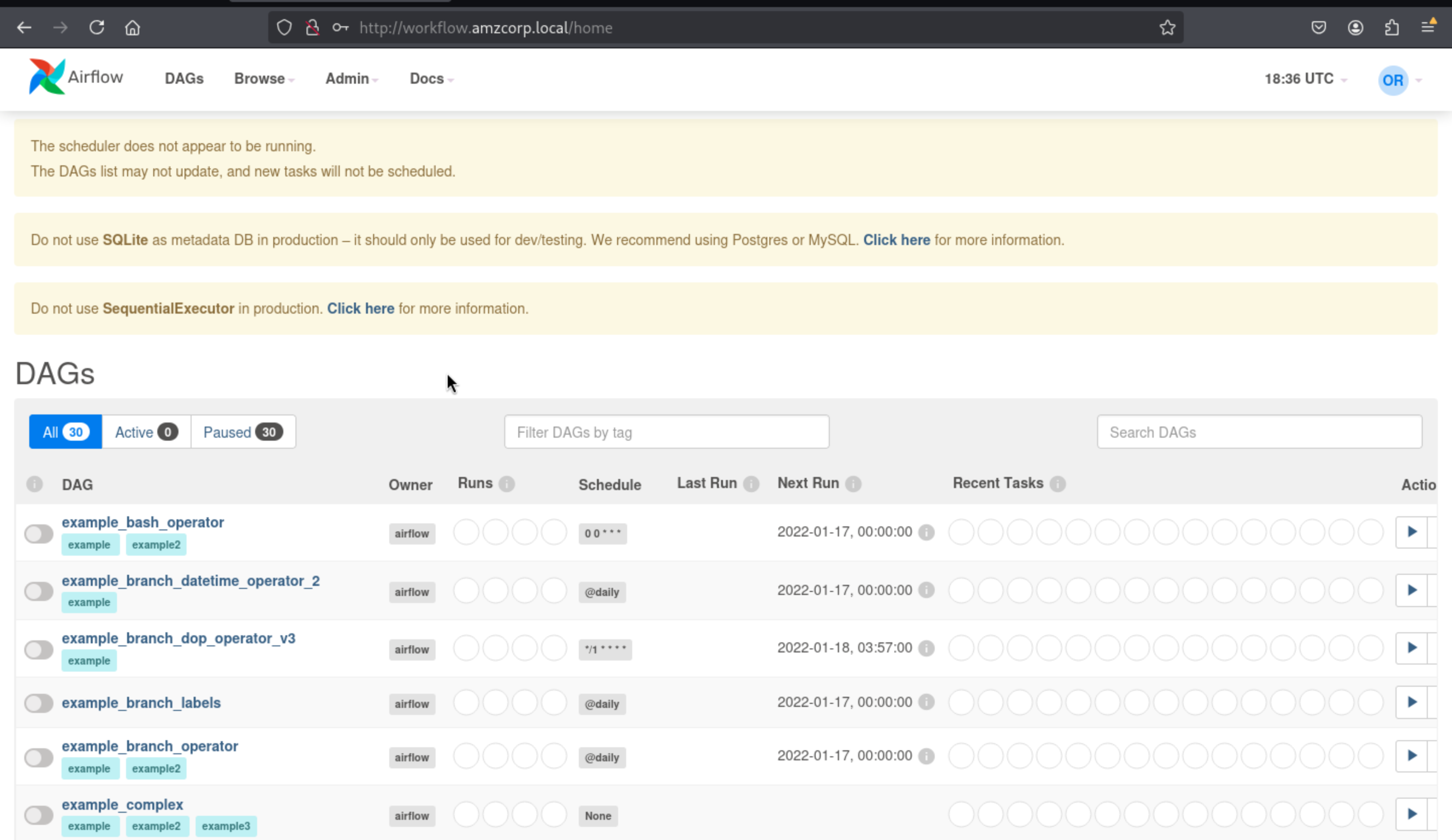Click the info icon beside Recent Tasks header
1452x840 pixels.
click(1057, 484)
